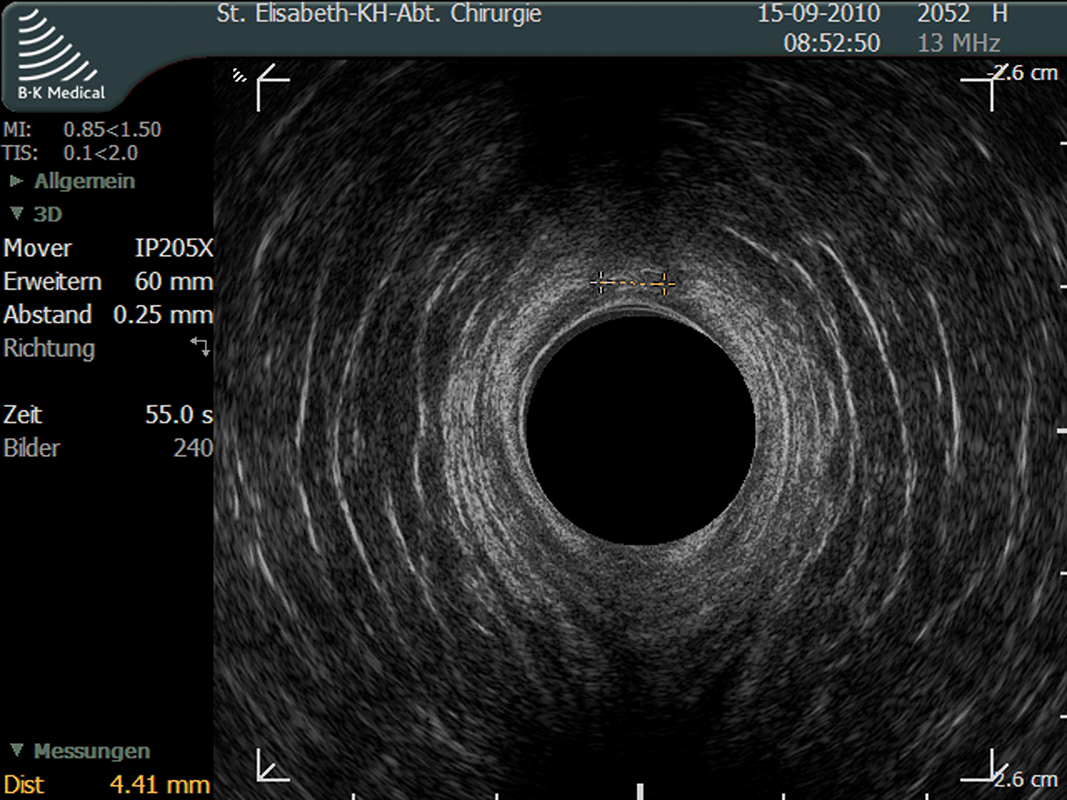Screen dimensions: 1067x800
Task: Click the Dist 4.41 mm measurement
Action: [x=106, y=784]
